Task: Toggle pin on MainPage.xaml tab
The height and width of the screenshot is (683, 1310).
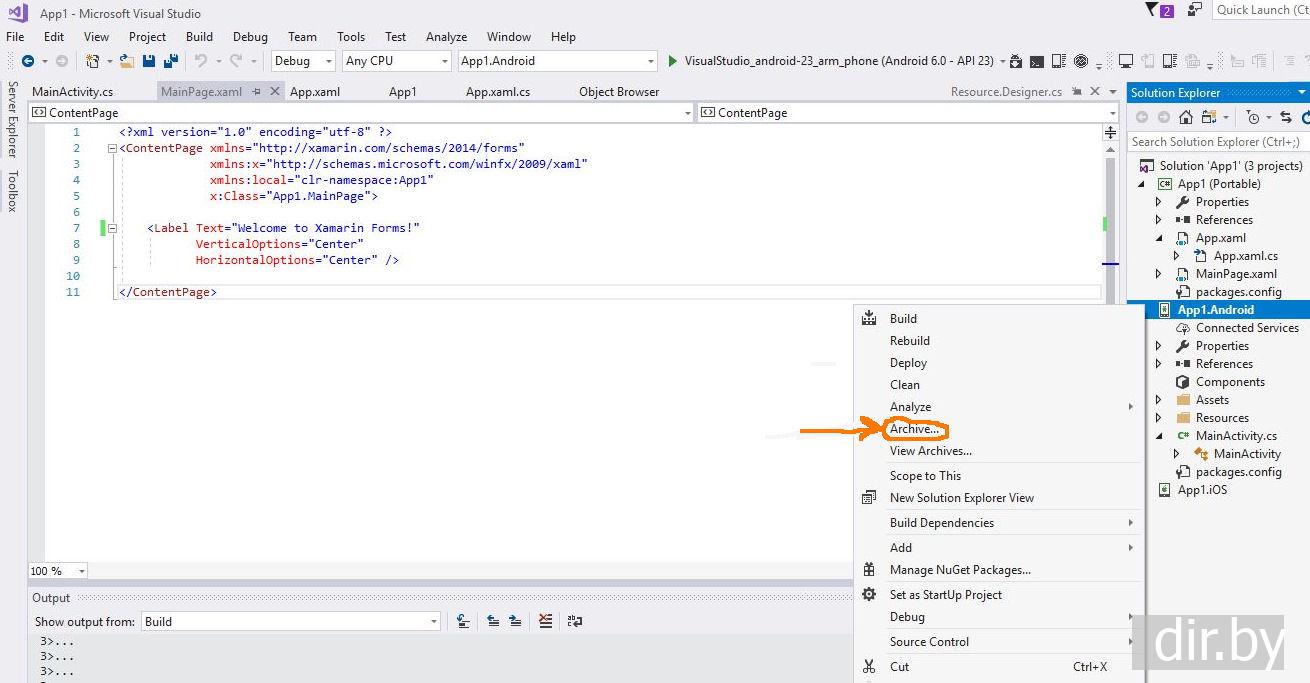Action: tap(256, 92)
